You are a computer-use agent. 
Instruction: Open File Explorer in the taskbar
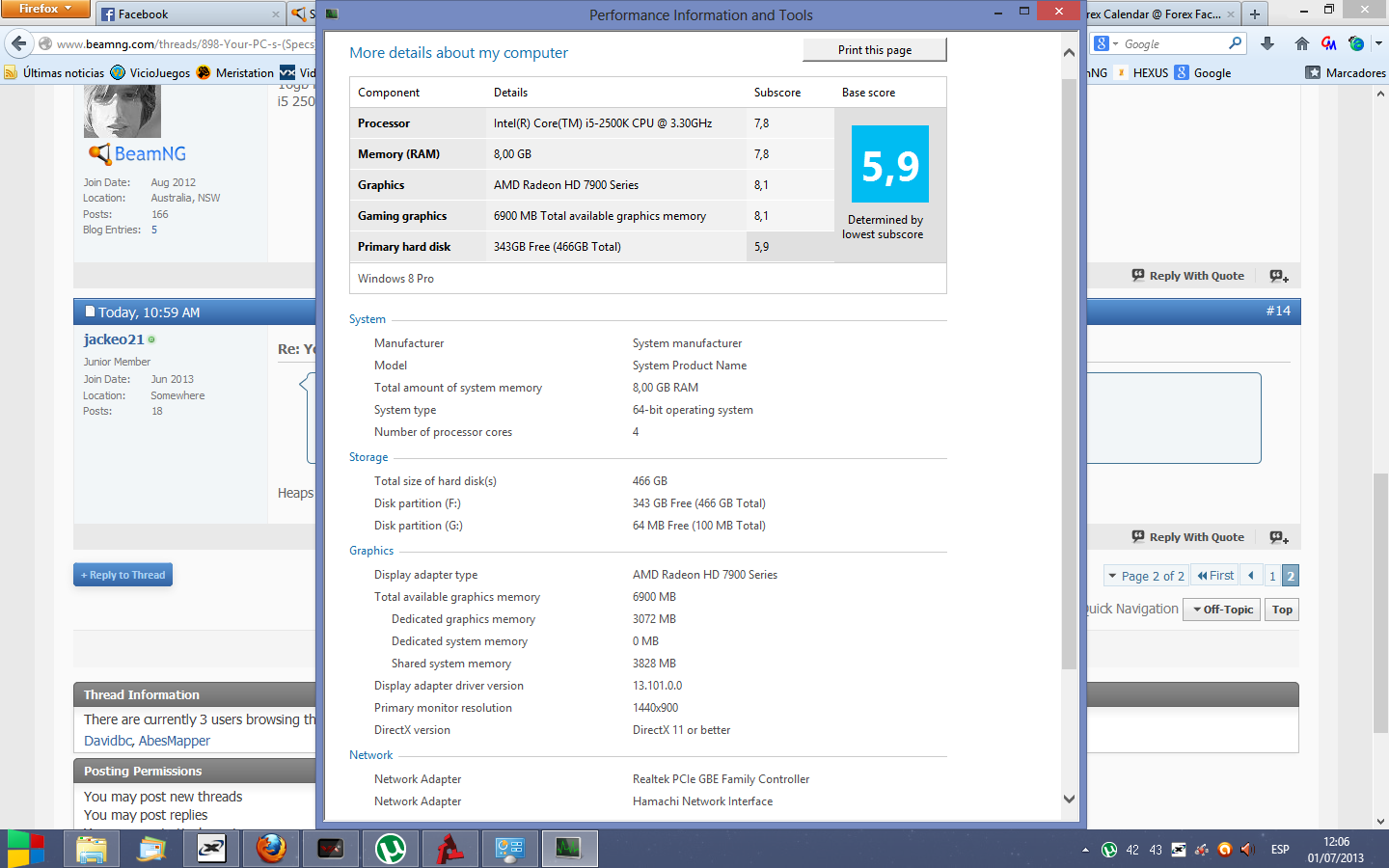pyautogui.click(x=92, y=849)
